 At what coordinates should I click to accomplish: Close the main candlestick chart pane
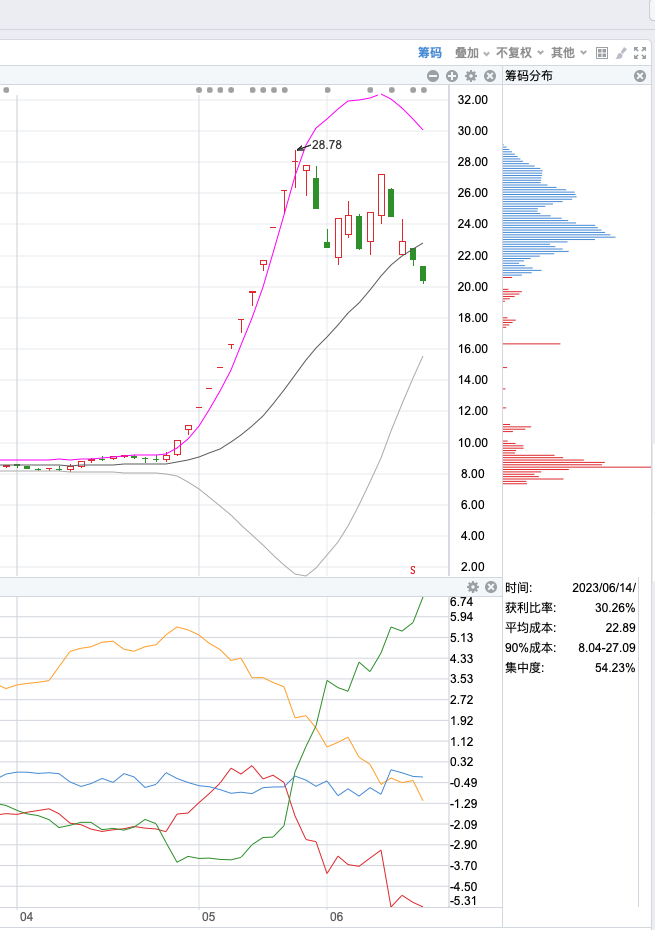pyautogui.click(x=490, y=76)
